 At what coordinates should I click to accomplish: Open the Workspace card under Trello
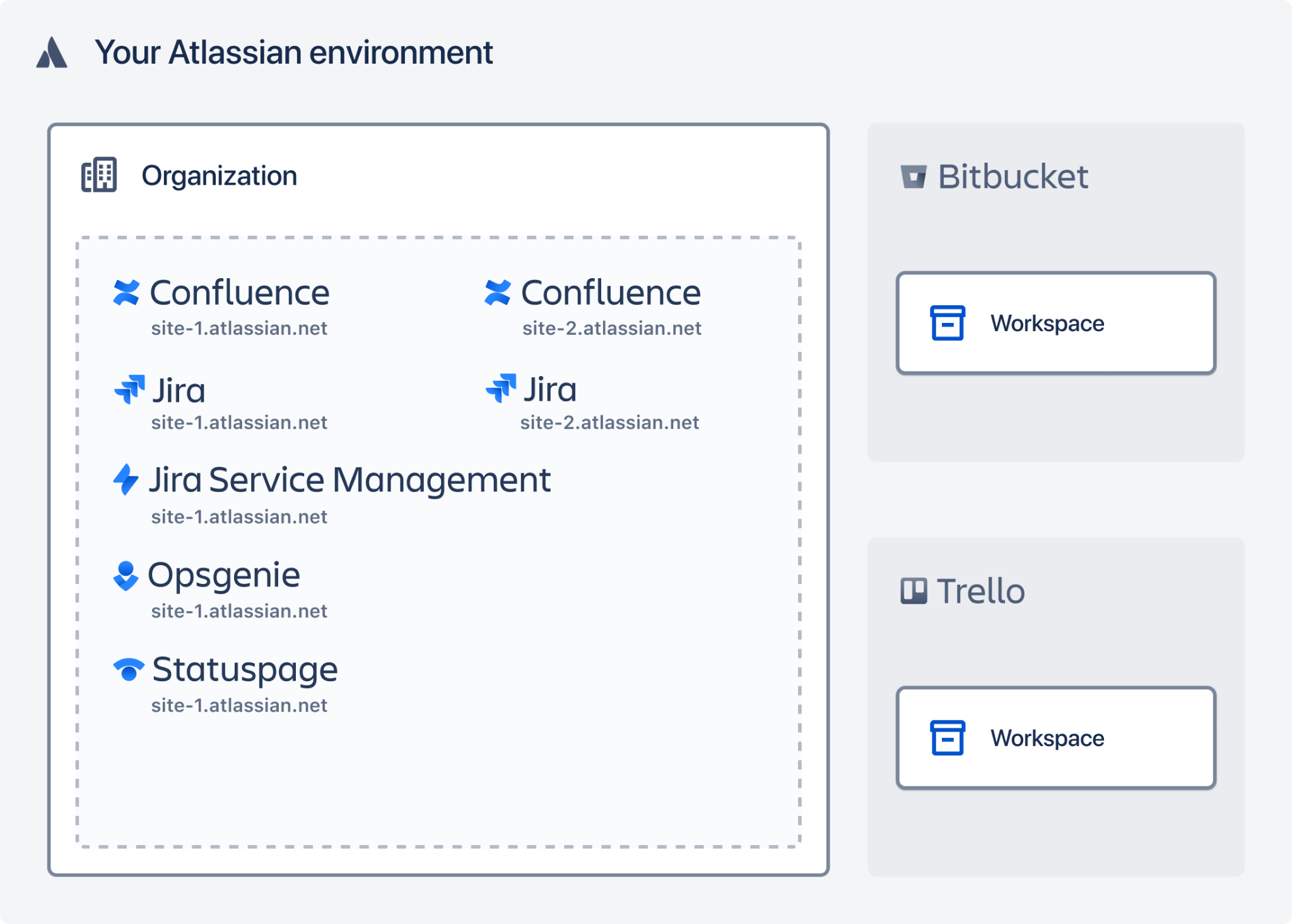(x=1056, y=738)
